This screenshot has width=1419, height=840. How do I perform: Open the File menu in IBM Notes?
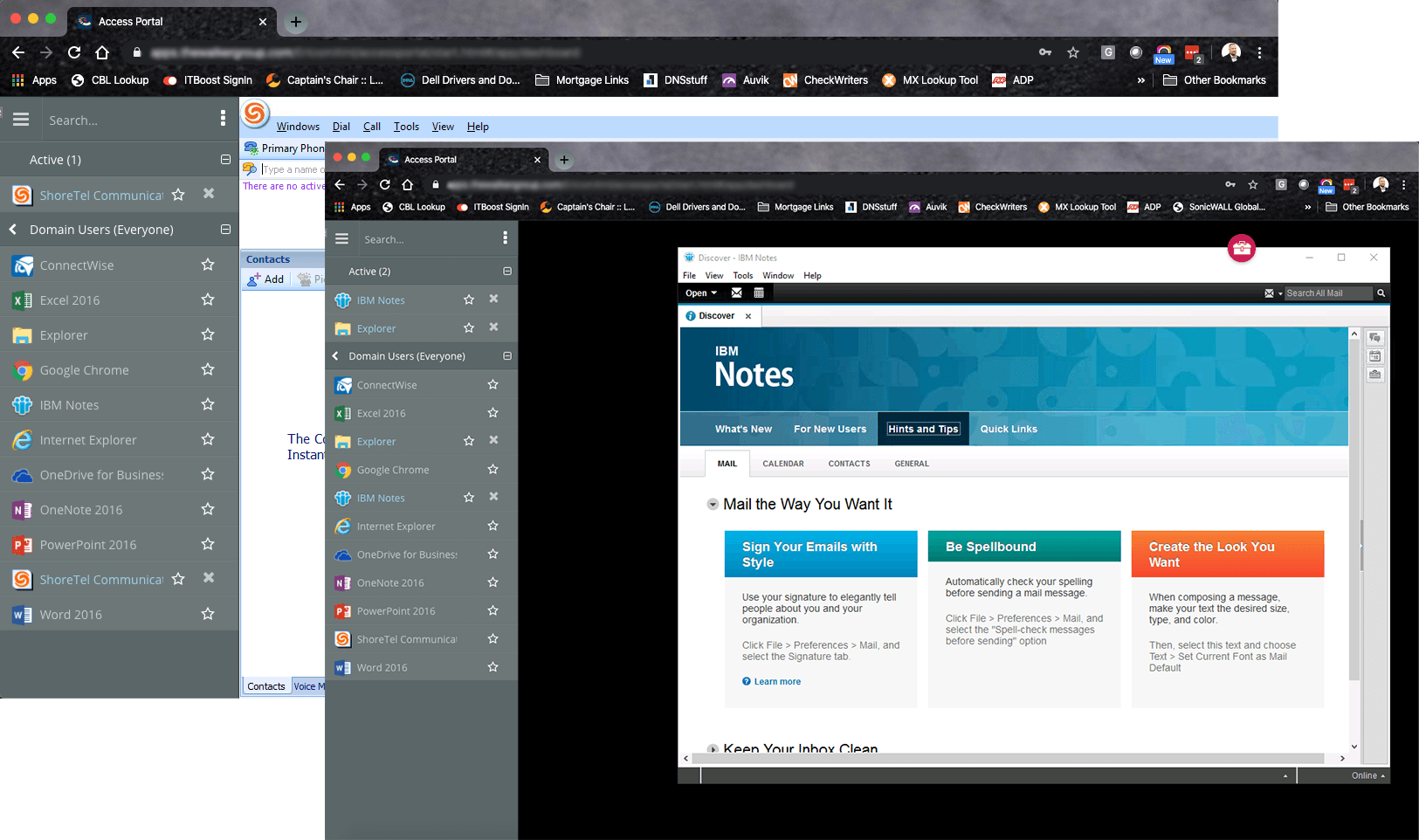pos(689,275)
